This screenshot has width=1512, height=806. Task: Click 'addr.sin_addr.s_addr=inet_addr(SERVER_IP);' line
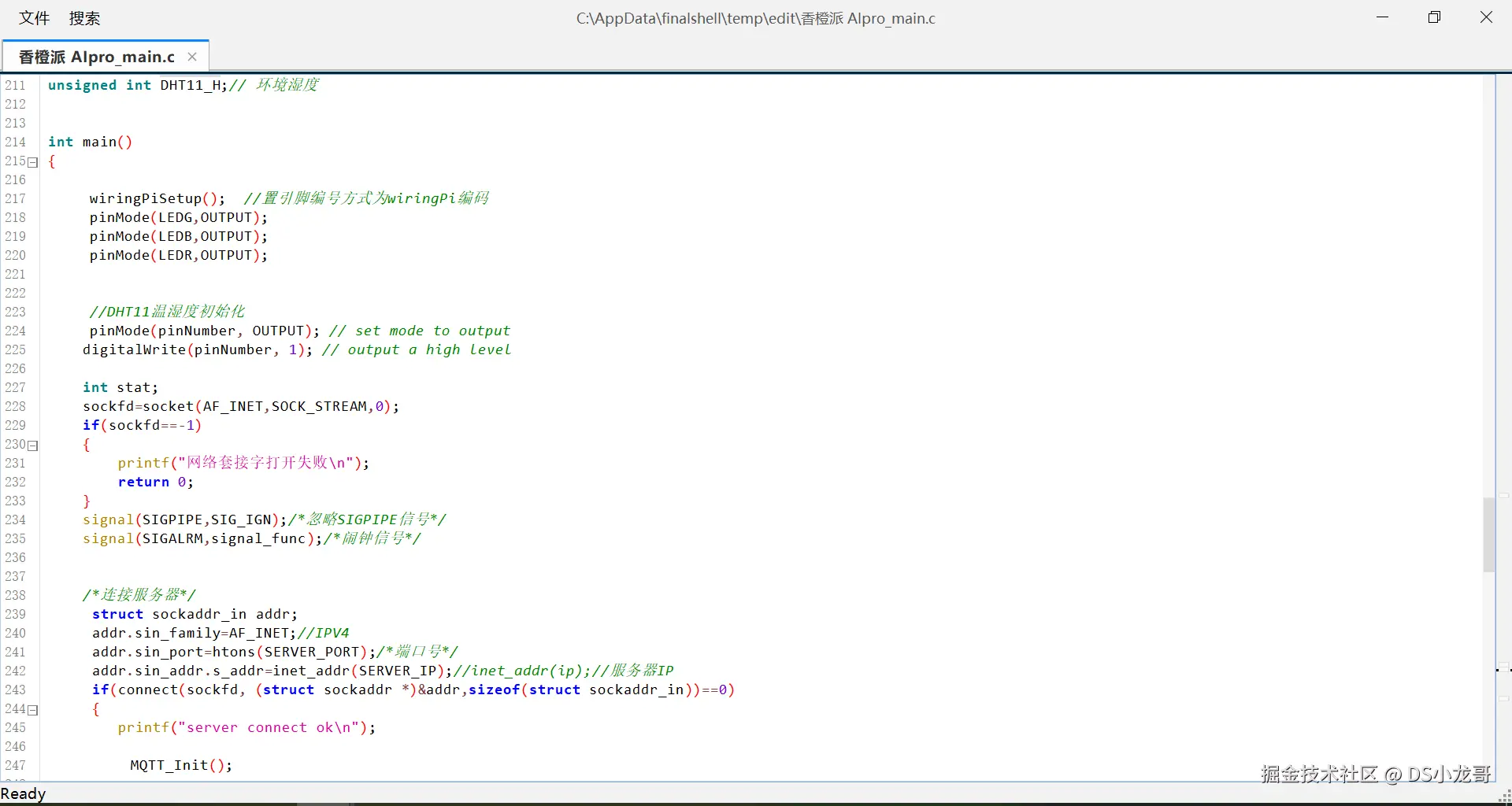(x=272, y=671)
